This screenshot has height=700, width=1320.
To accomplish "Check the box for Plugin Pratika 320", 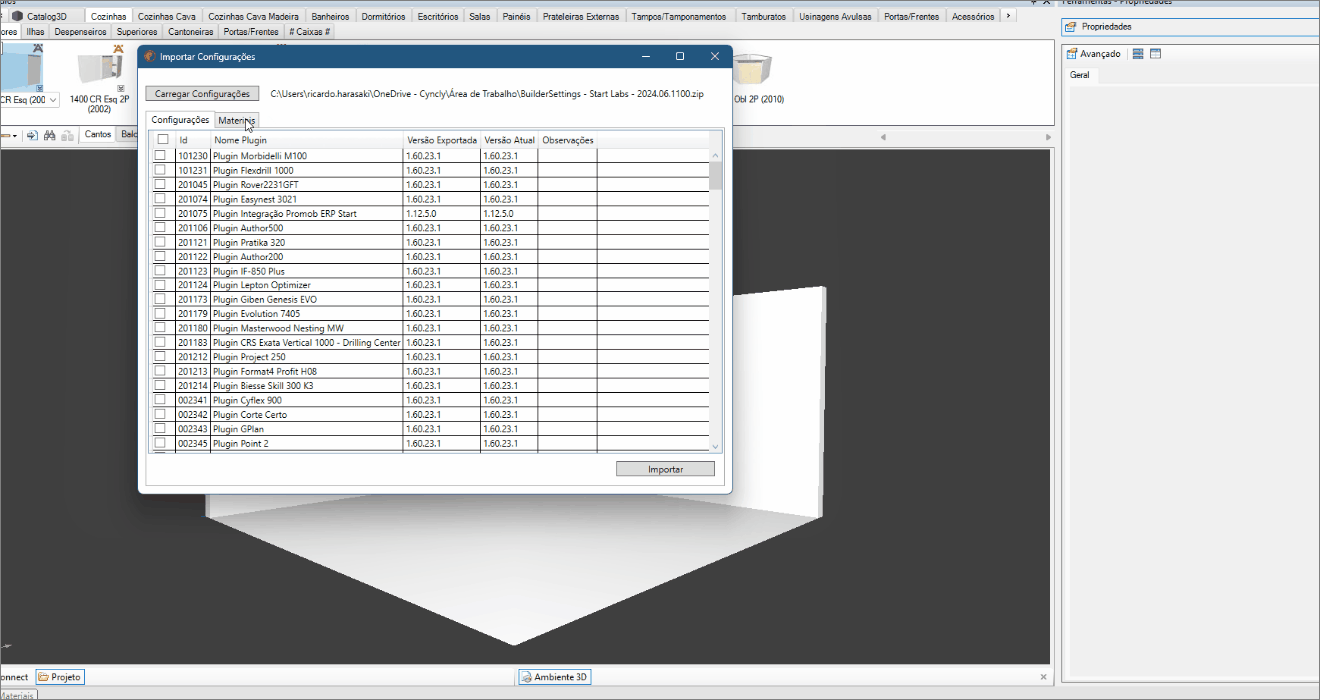I will pos(160,242).
